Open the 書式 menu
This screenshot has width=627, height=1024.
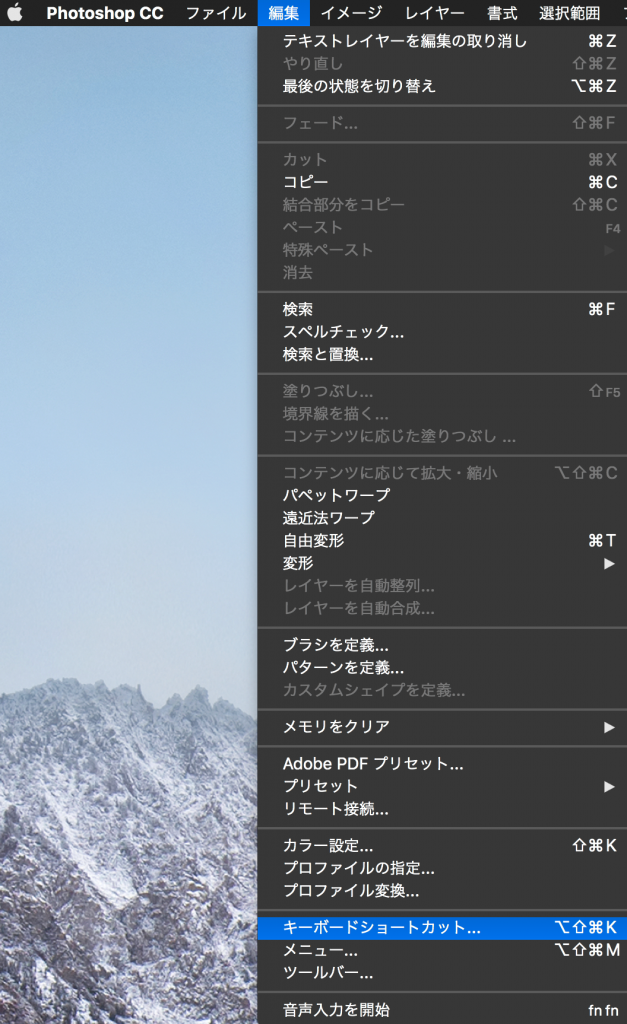pyautogui.click(x=502, y=13)
